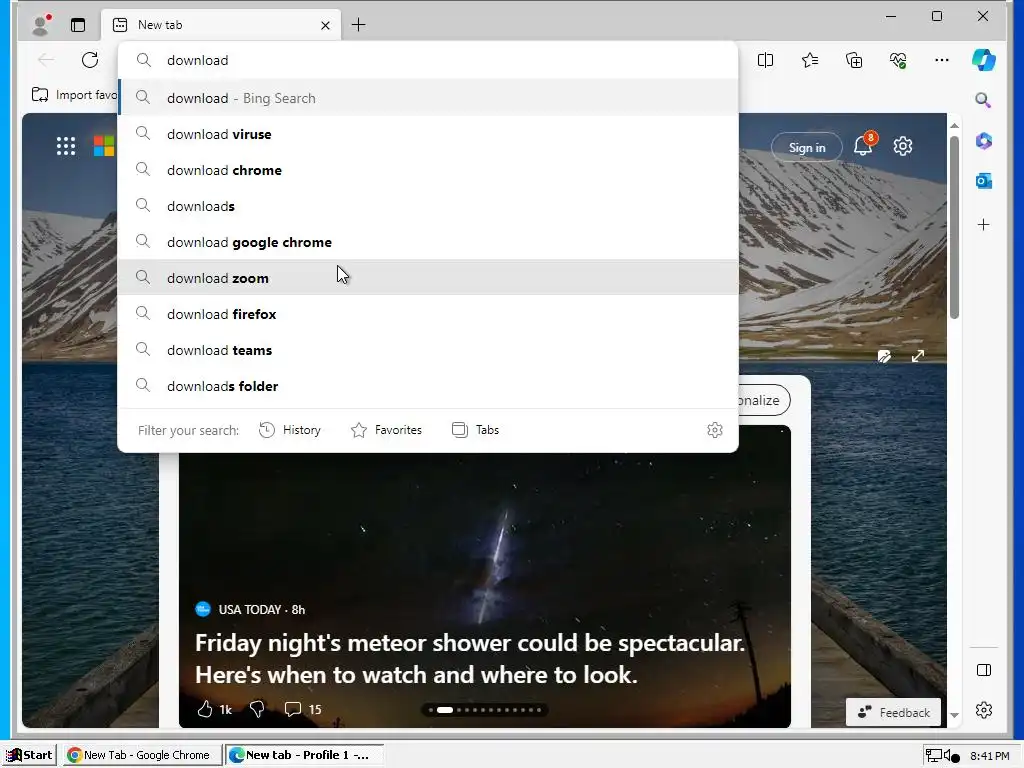This screenshot has width=1024, height=768.
Task: Select the 'download viruse' suggestion
Action: pos(428,134)
